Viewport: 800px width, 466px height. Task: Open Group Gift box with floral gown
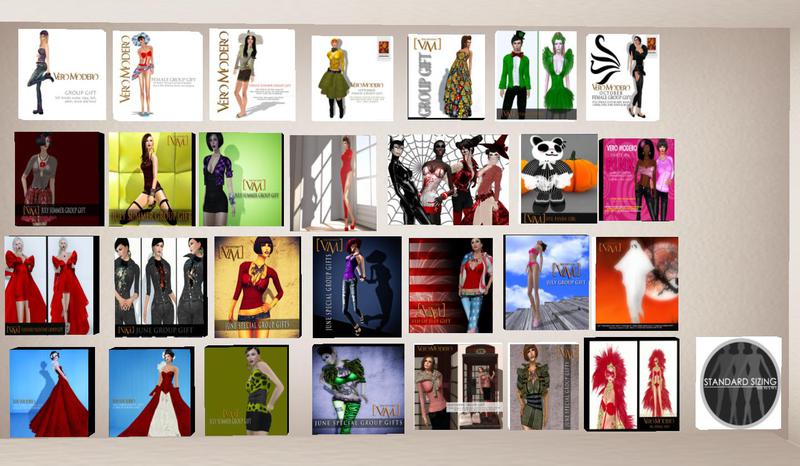(446, 77)
